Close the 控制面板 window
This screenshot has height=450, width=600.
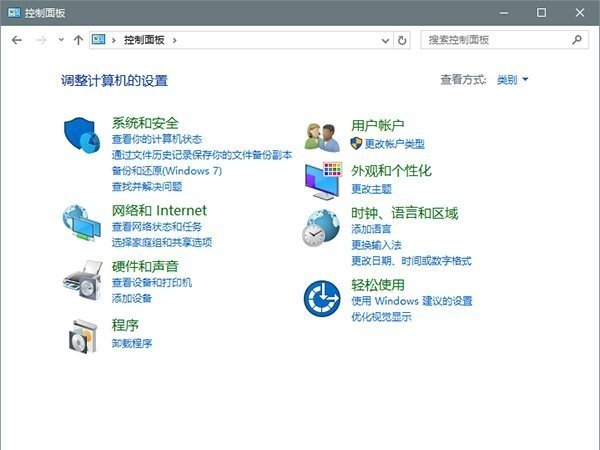coord(579,13)
